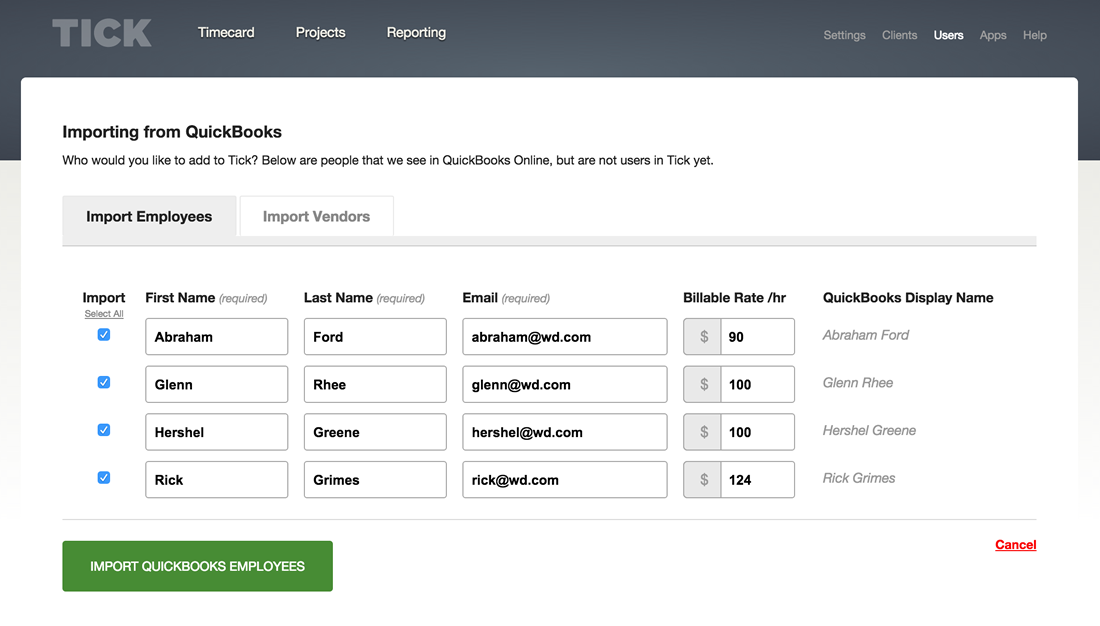Click the email field hershel@wd.com
This screenshot has height=626, width=1100.
tap(565, 432)
